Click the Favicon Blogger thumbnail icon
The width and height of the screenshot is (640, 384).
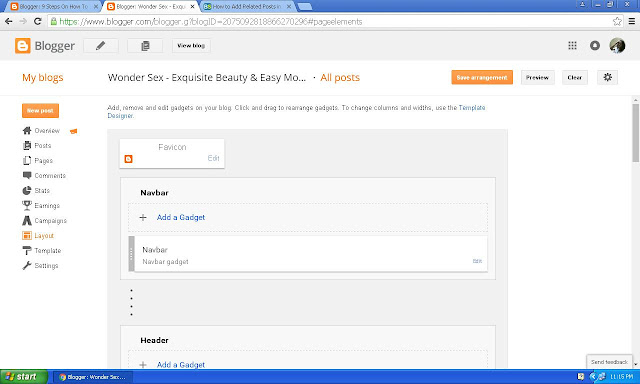(x=129, y=159)
